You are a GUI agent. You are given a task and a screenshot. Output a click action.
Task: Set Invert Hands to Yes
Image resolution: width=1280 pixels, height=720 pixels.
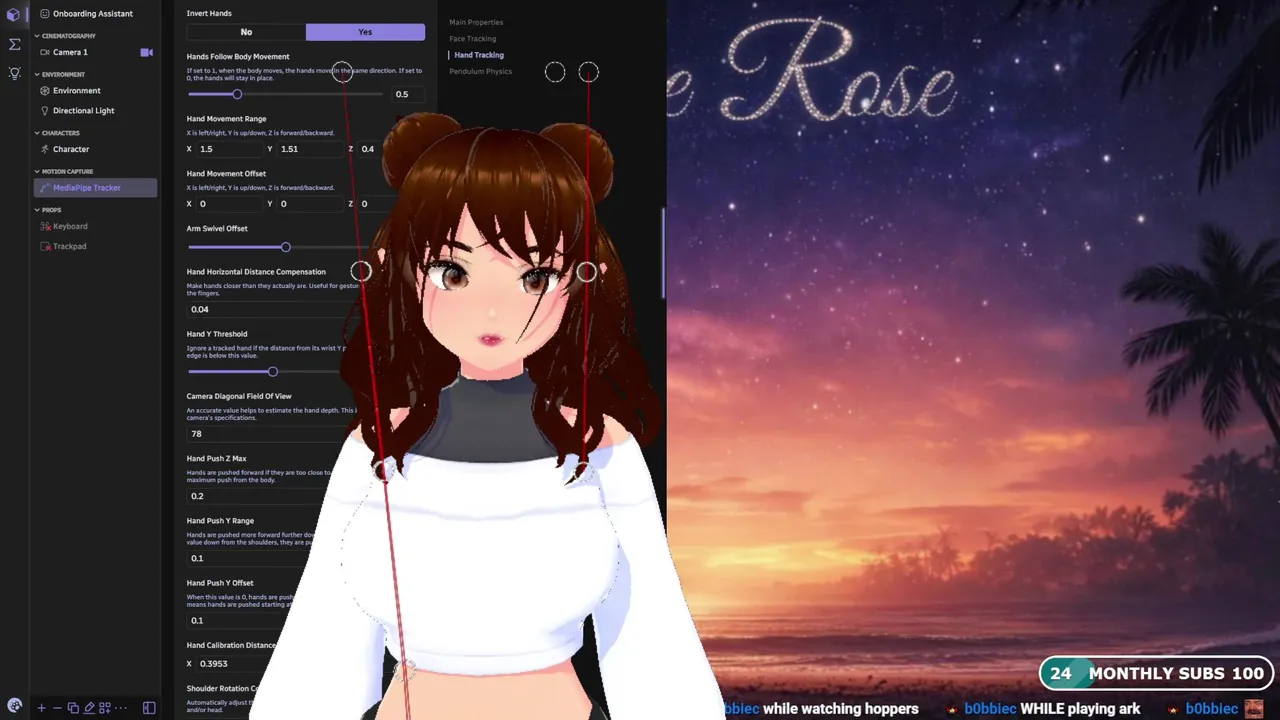click(365, 32)
